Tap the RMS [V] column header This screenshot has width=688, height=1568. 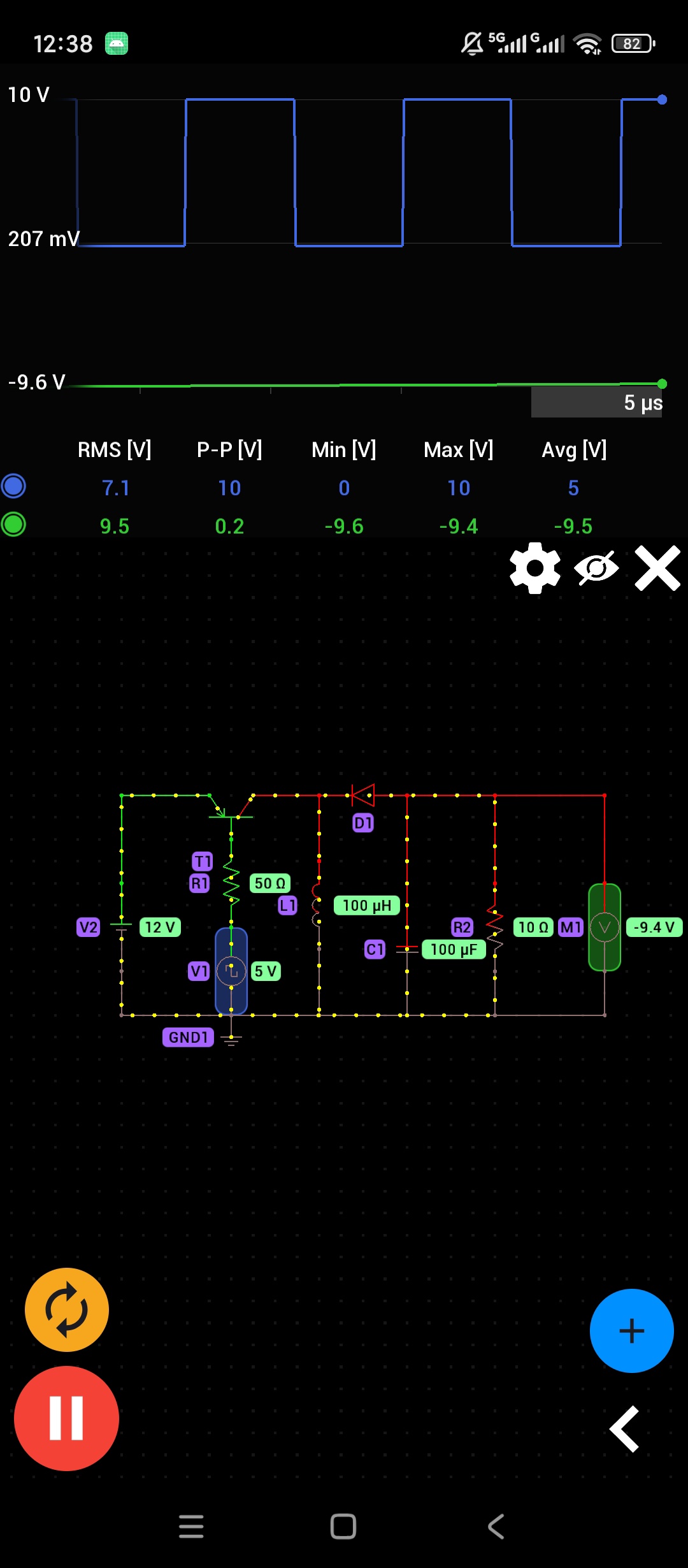pyautogui.click(x=115, y=450)
